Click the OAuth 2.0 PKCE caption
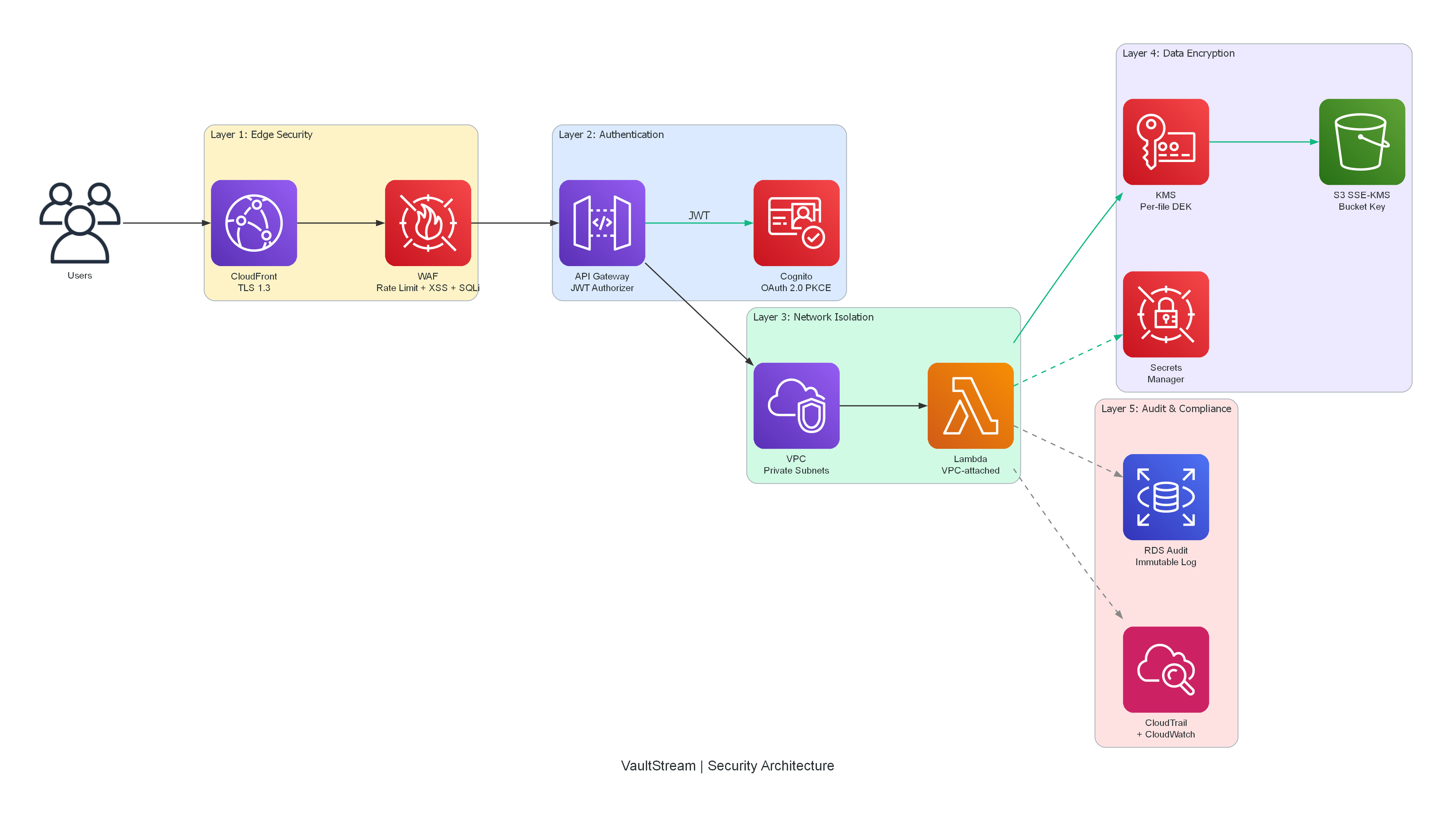This screenshot has width=1456, height=814. coord(796,288)
